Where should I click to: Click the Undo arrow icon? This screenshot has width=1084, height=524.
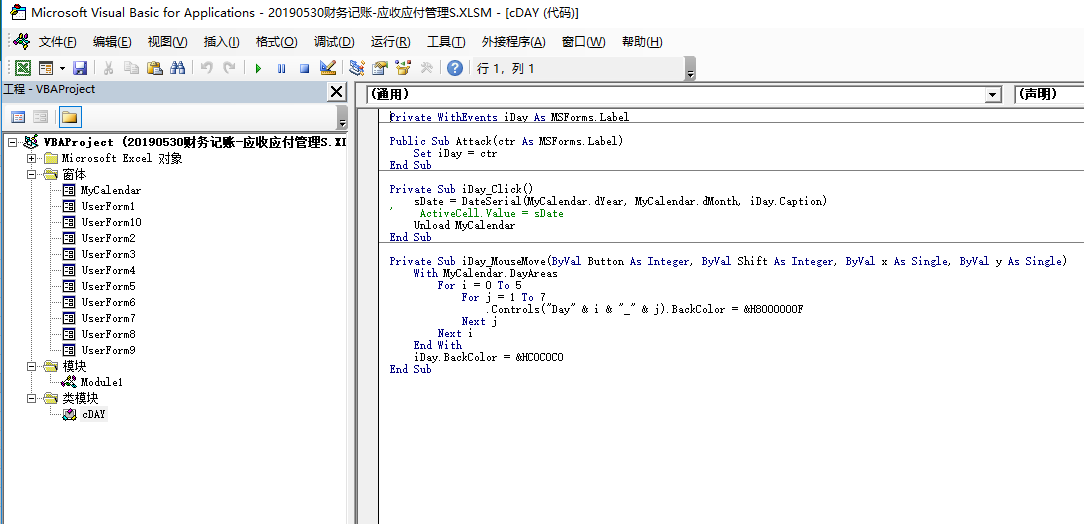pos(206,68)
